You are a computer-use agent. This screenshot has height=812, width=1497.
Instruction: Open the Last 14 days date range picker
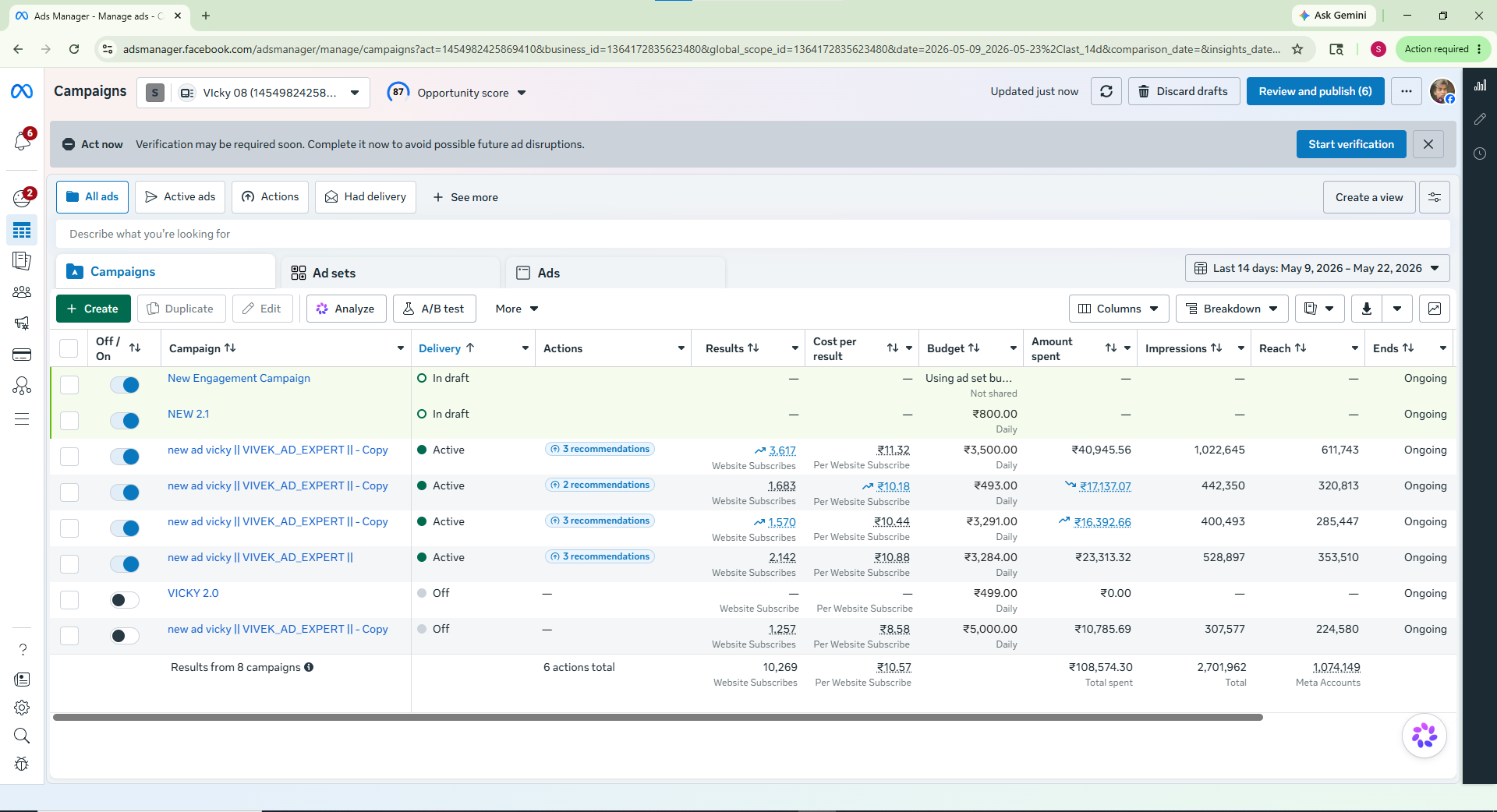click(x=1318, y=268)
